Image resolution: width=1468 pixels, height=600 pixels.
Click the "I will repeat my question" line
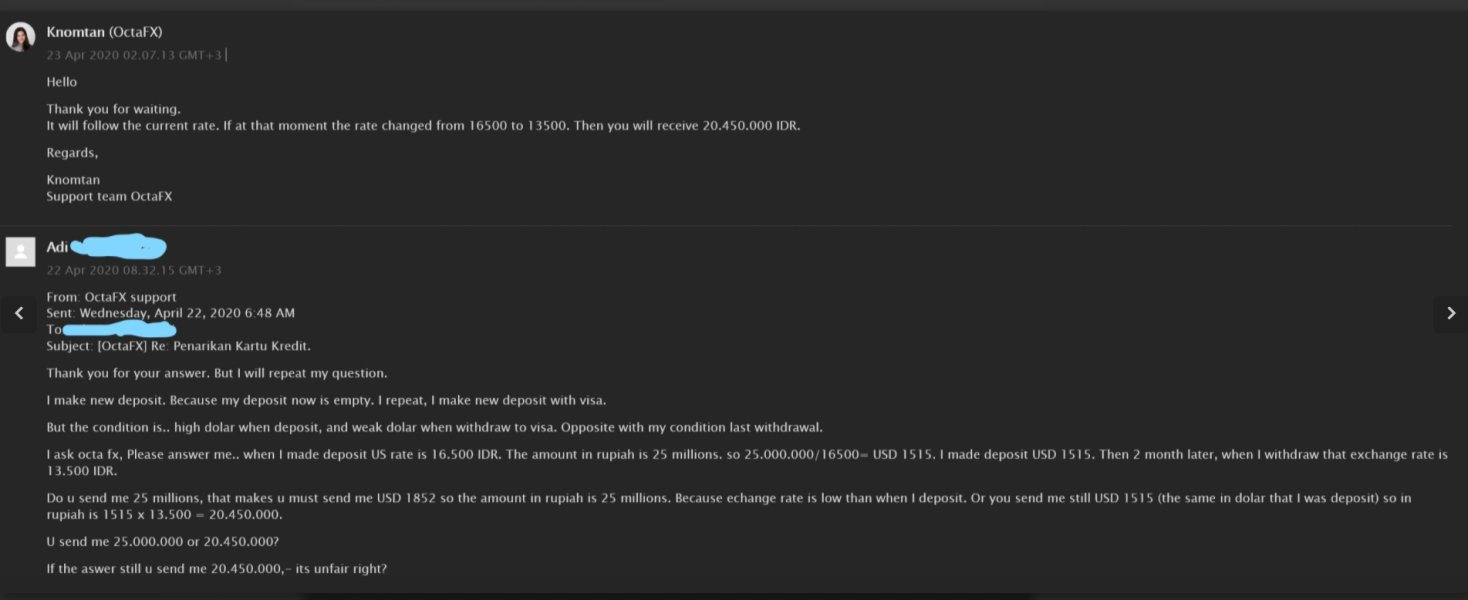point(216,373)
